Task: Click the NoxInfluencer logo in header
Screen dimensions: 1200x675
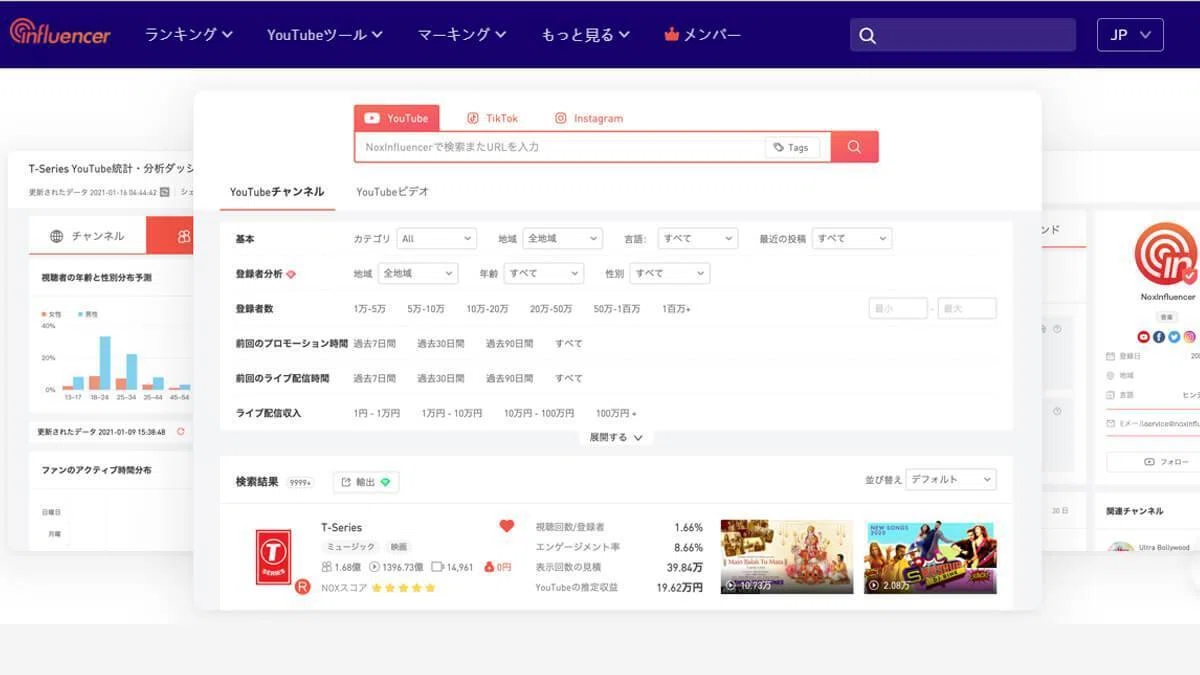Action: click(60, 32)
